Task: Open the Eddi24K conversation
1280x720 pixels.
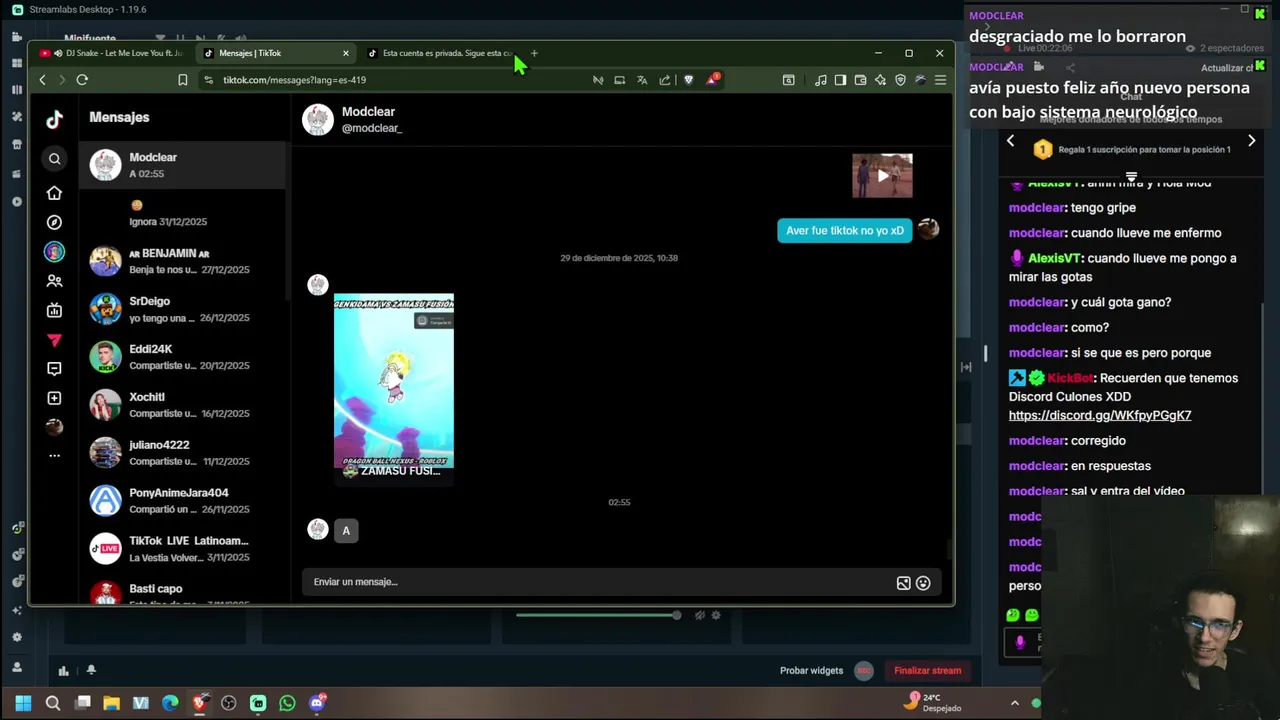Action: tap(183, 357)
